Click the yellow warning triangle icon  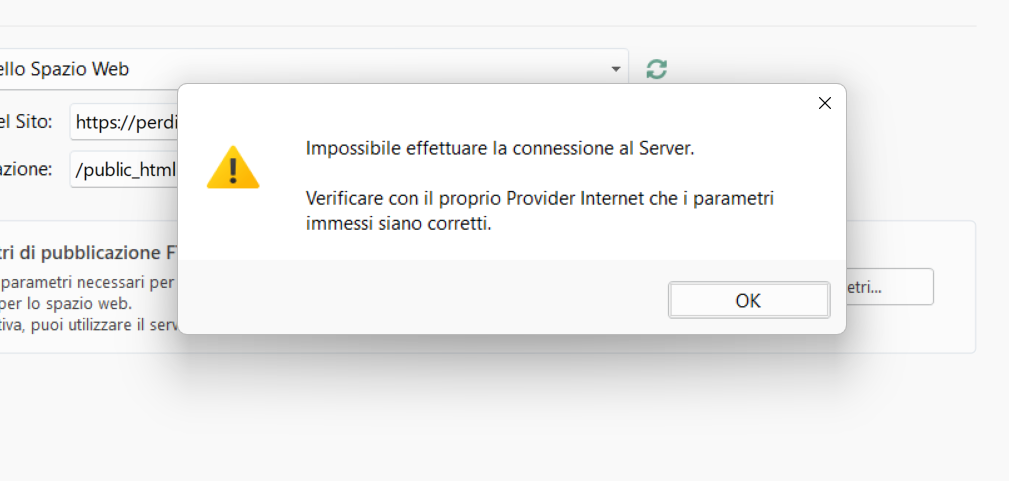pos(233,167)
